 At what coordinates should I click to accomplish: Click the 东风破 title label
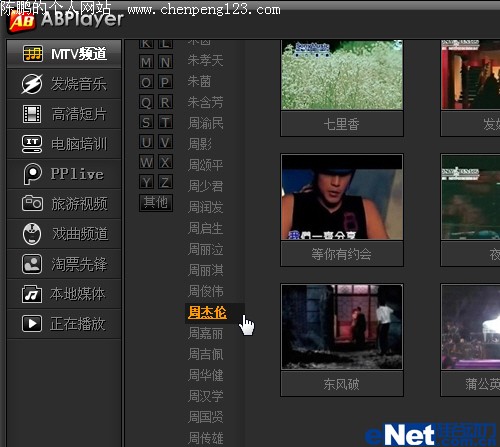click(342, 384)
